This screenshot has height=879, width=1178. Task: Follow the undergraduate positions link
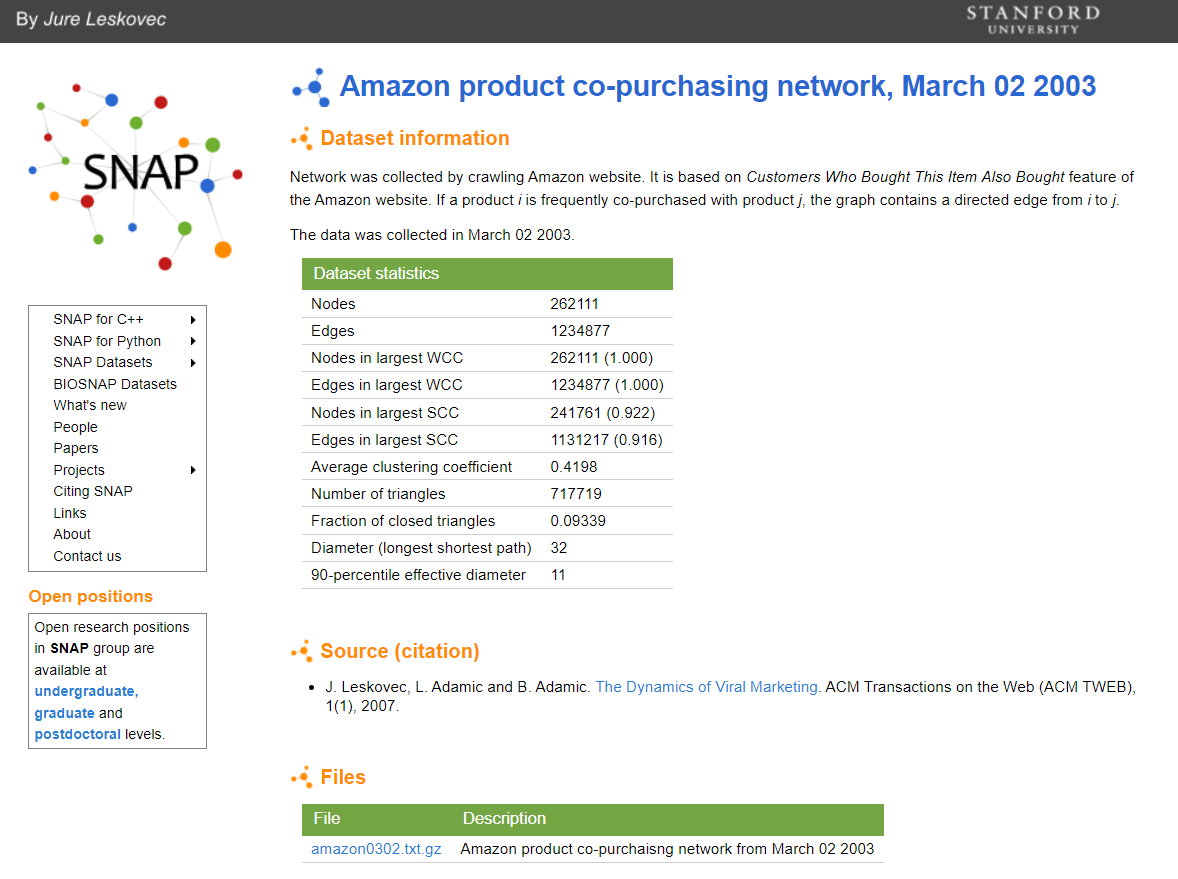point(86,691)
